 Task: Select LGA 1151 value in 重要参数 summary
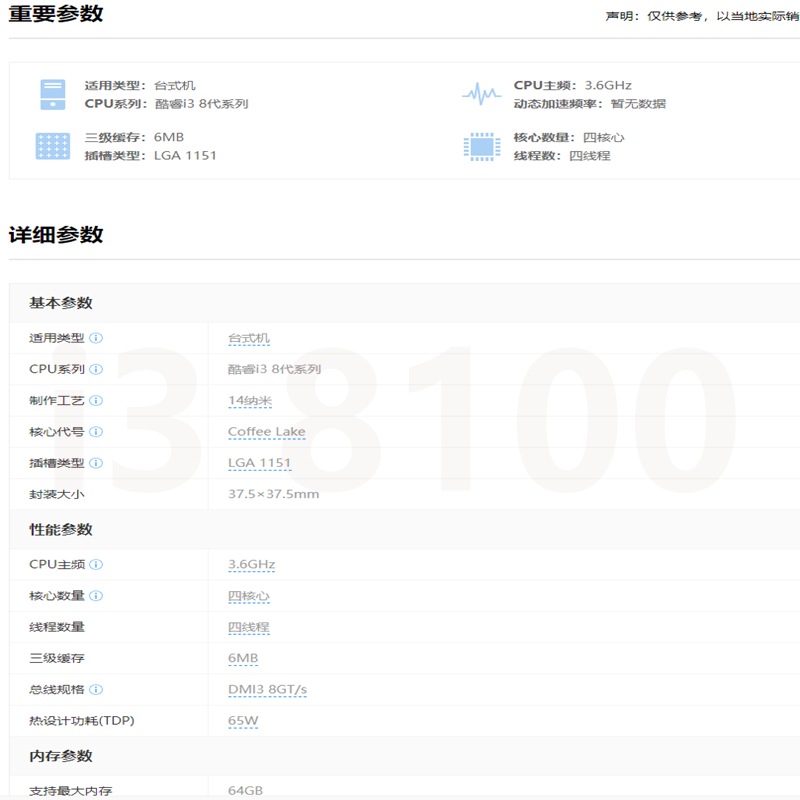coord(185,156)
